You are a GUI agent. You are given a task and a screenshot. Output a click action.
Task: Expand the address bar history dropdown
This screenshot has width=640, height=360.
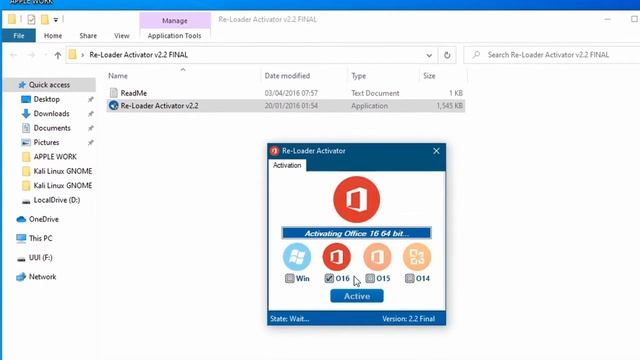(429, 55)
